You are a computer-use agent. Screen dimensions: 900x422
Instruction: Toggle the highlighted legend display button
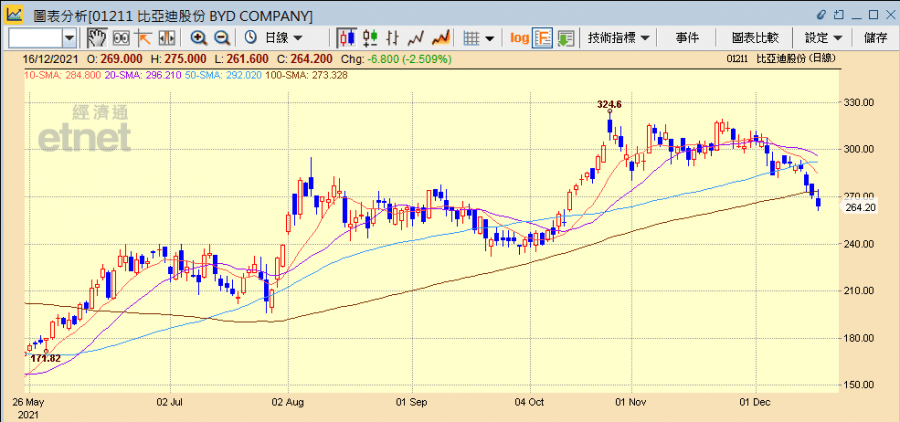click(543, 38)
